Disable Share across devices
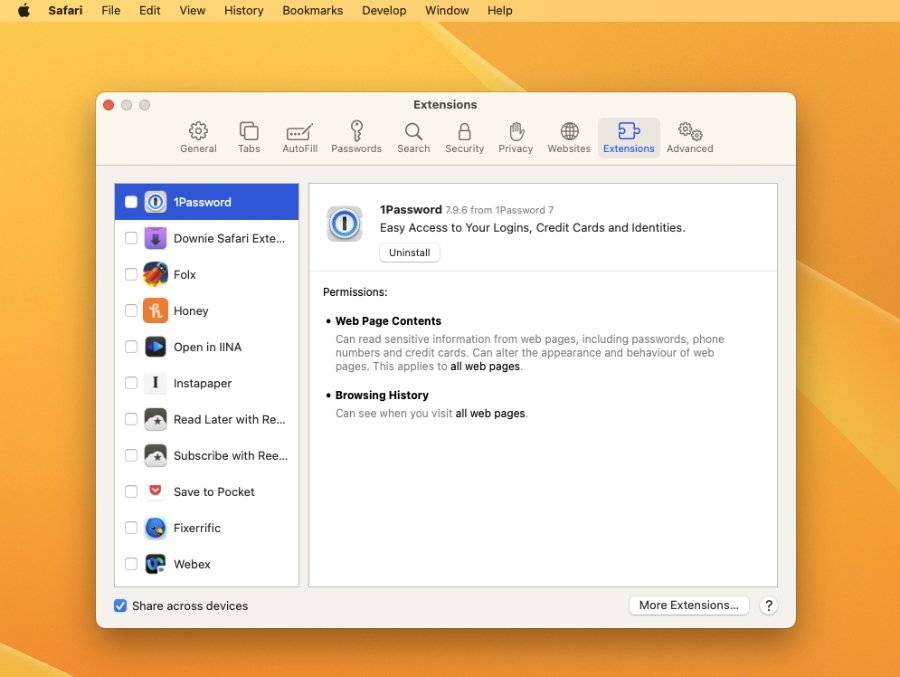Image resolution: width=900 pixels, height=677 pixels. click(x=120, y=605)
